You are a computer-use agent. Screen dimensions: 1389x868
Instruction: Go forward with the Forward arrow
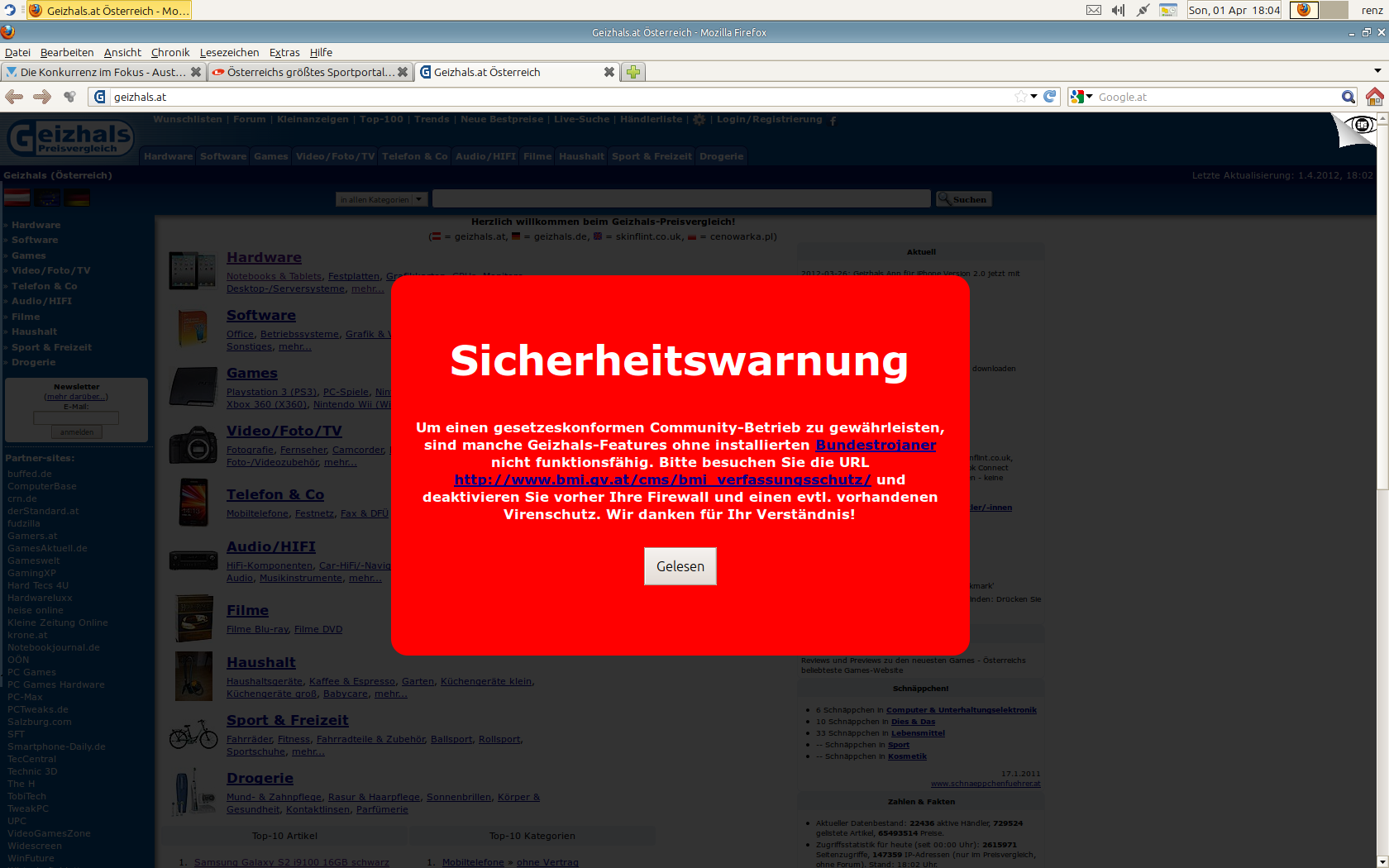(42, 97)
